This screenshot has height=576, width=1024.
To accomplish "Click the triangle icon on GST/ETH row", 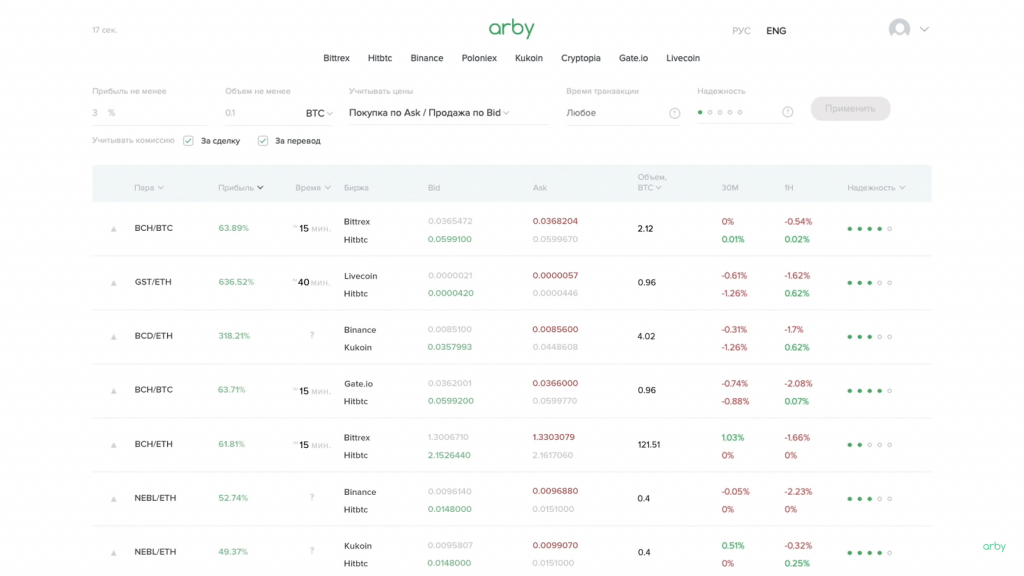I will tap(114, 283).
